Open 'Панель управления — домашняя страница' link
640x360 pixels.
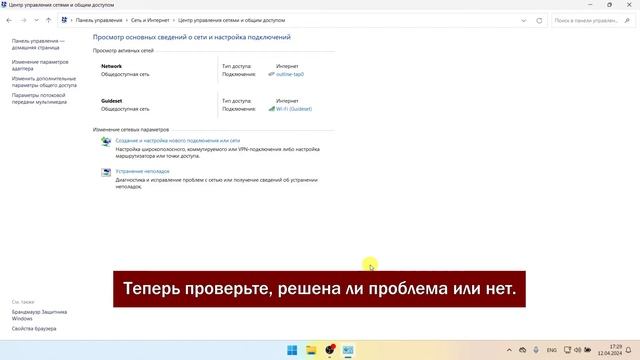point(38,44)
